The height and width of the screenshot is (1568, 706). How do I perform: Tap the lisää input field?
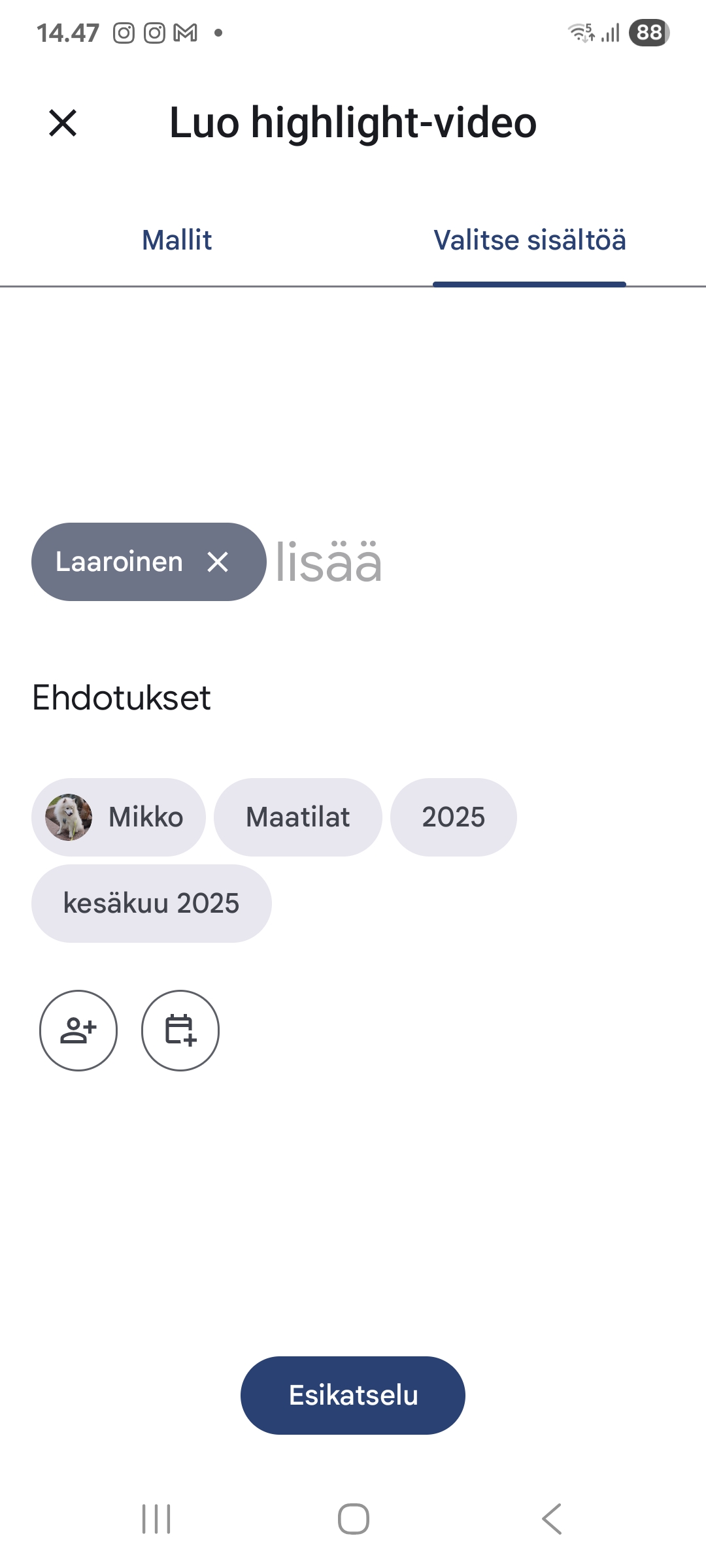pyautogui.click(x=458, y=562)
